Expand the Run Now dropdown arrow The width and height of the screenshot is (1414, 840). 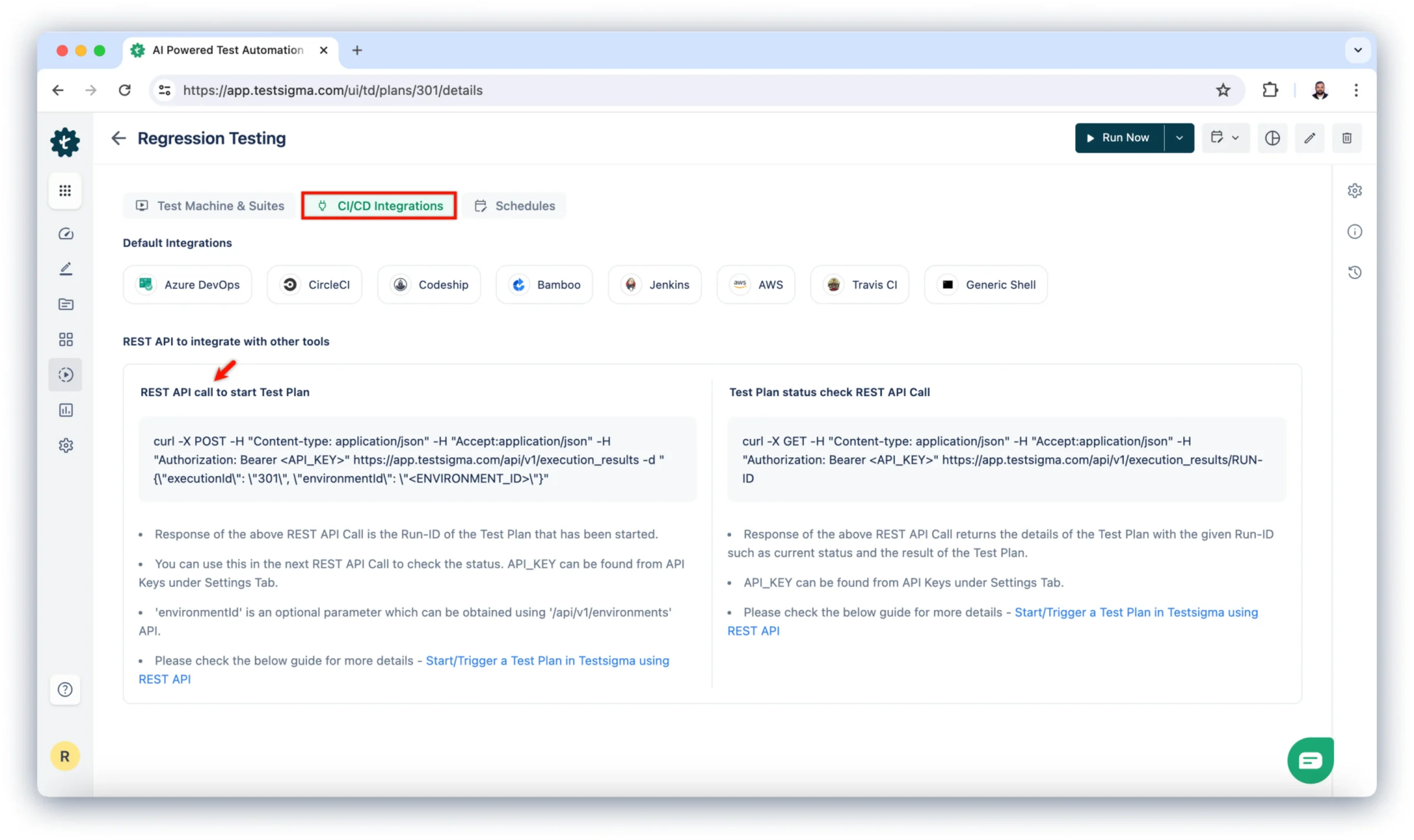tap(1179, 138)
